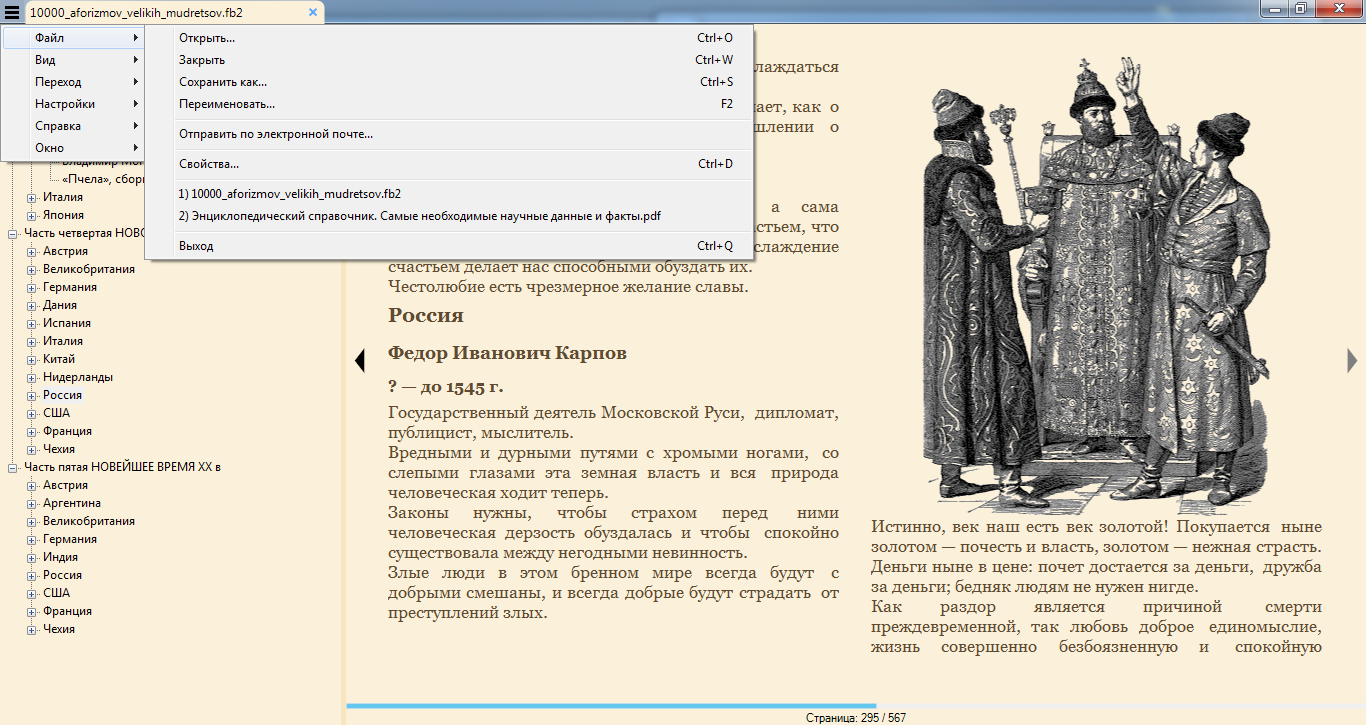Expand the Индия tree node
This screenshot has height=725, width=1366.
(32, 557)
